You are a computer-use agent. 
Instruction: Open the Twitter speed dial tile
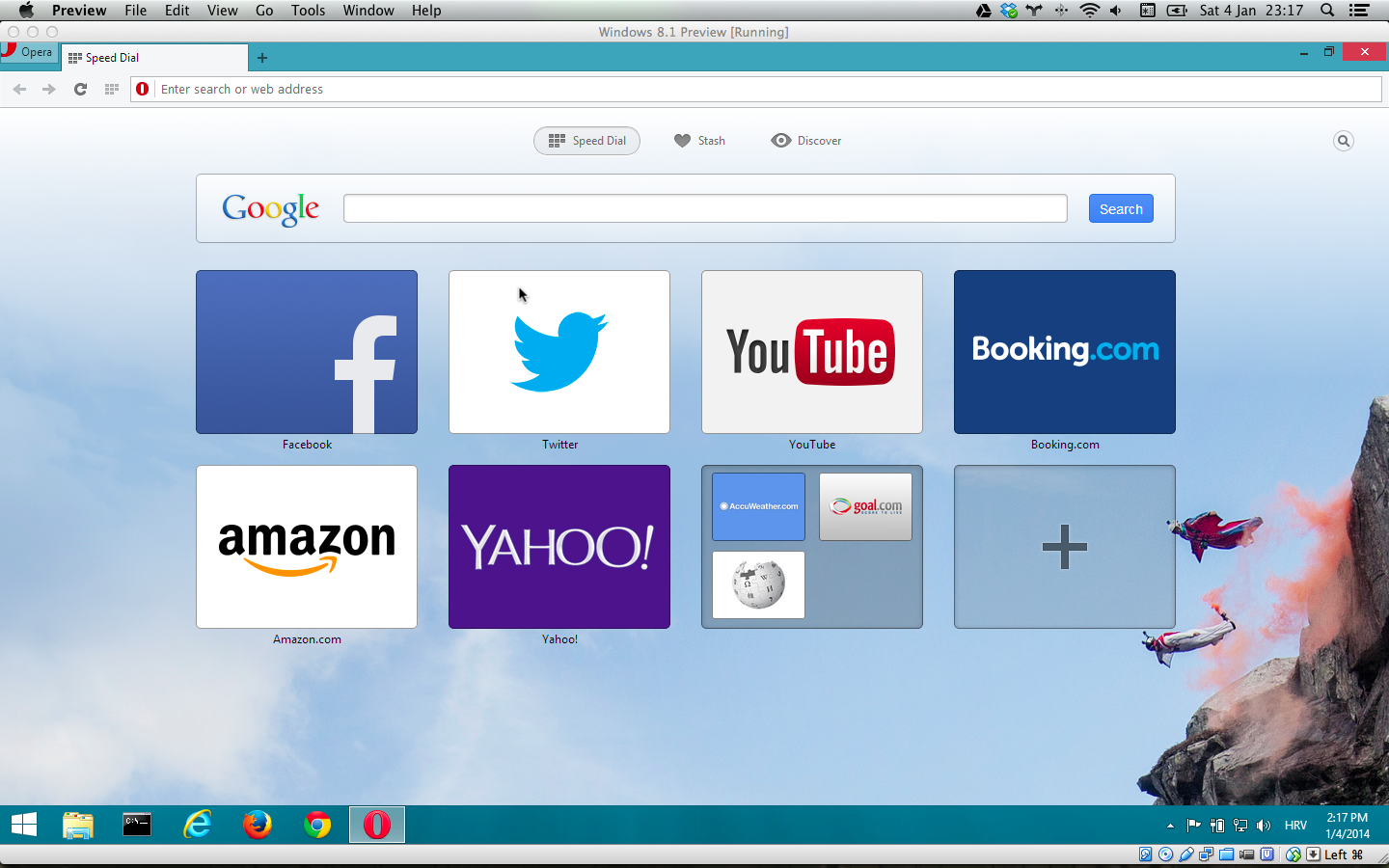559,352
